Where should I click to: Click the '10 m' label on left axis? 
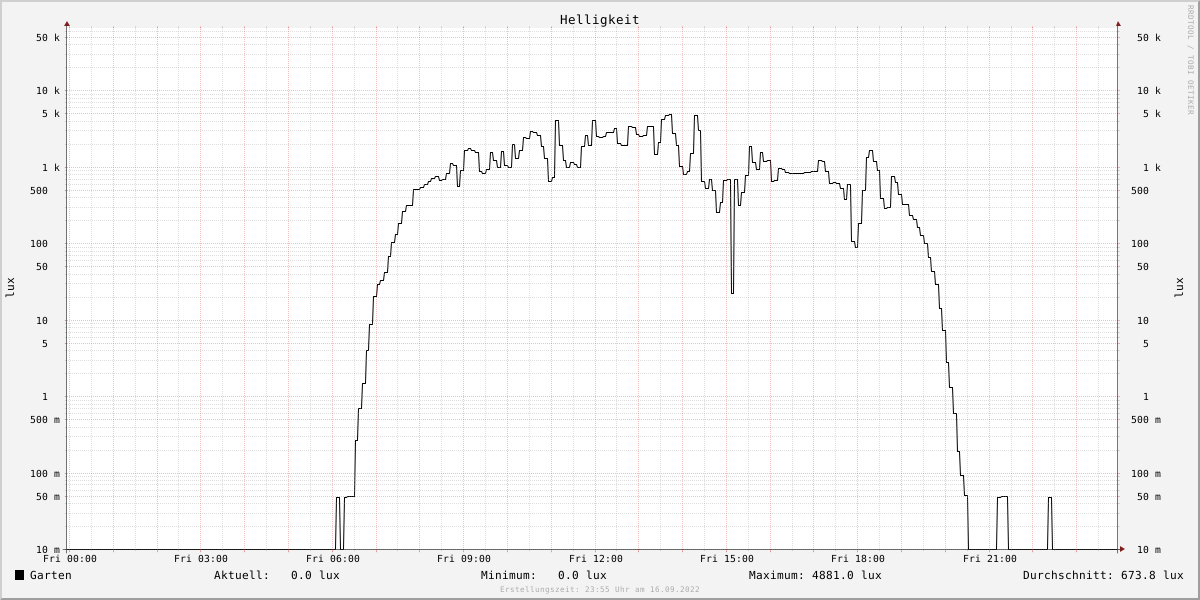click(48, 550)
